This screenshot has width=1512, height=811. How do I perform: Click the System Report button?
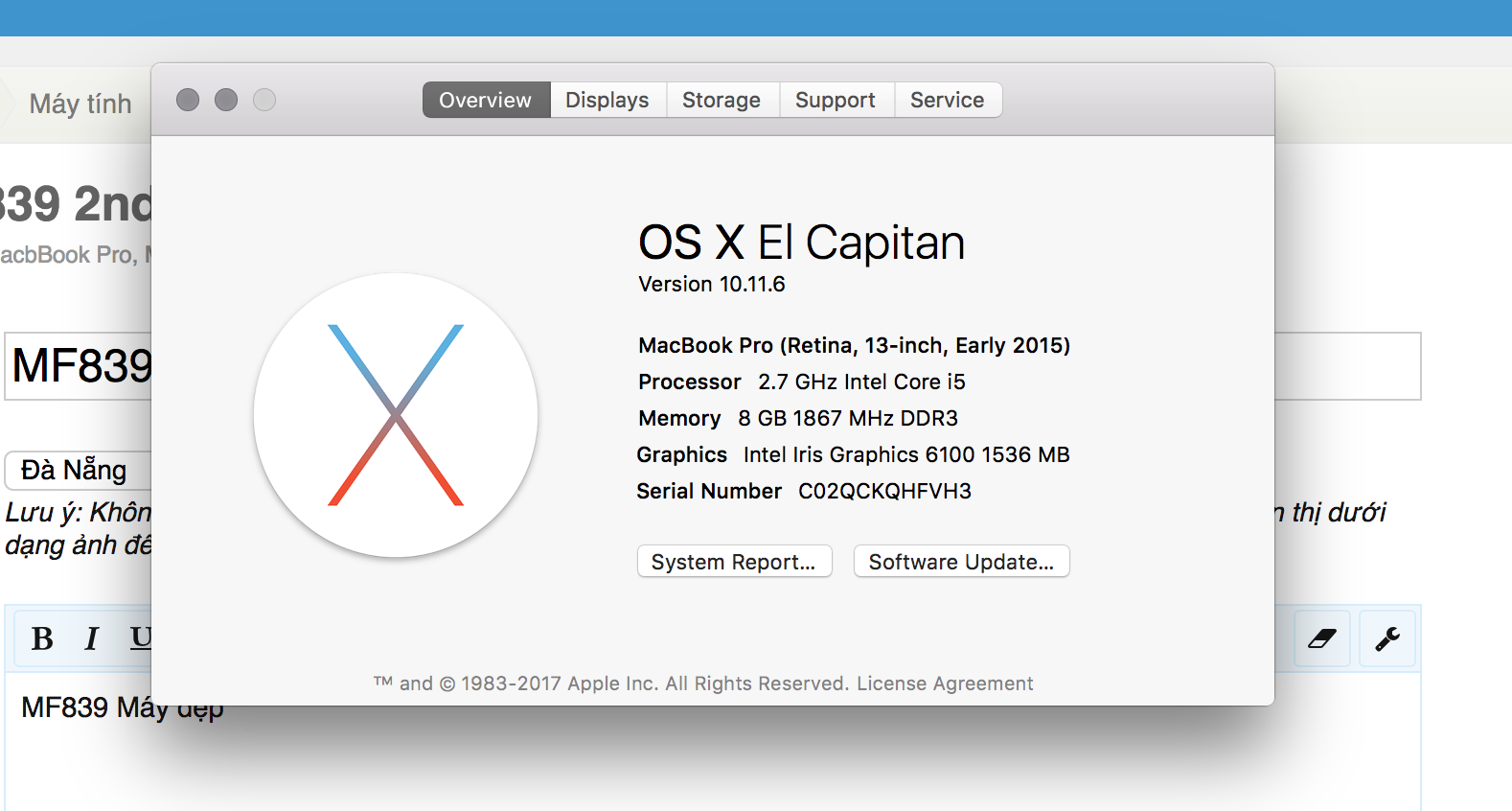(734, 562)
